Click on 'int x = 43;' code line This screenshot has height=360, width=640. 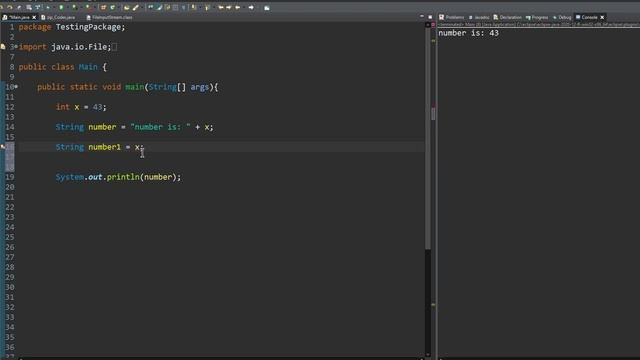click(81, 107)
